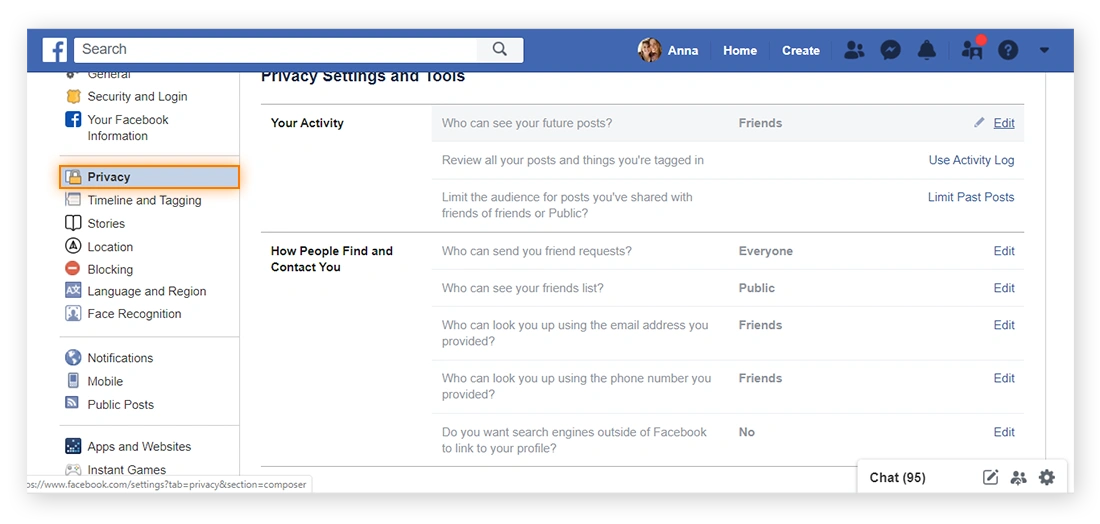Image resolution: width=1100 pixels, height=524 pixels.
Task: Open the Create menu
Action: pyautogui.click(x=800, y=50)
